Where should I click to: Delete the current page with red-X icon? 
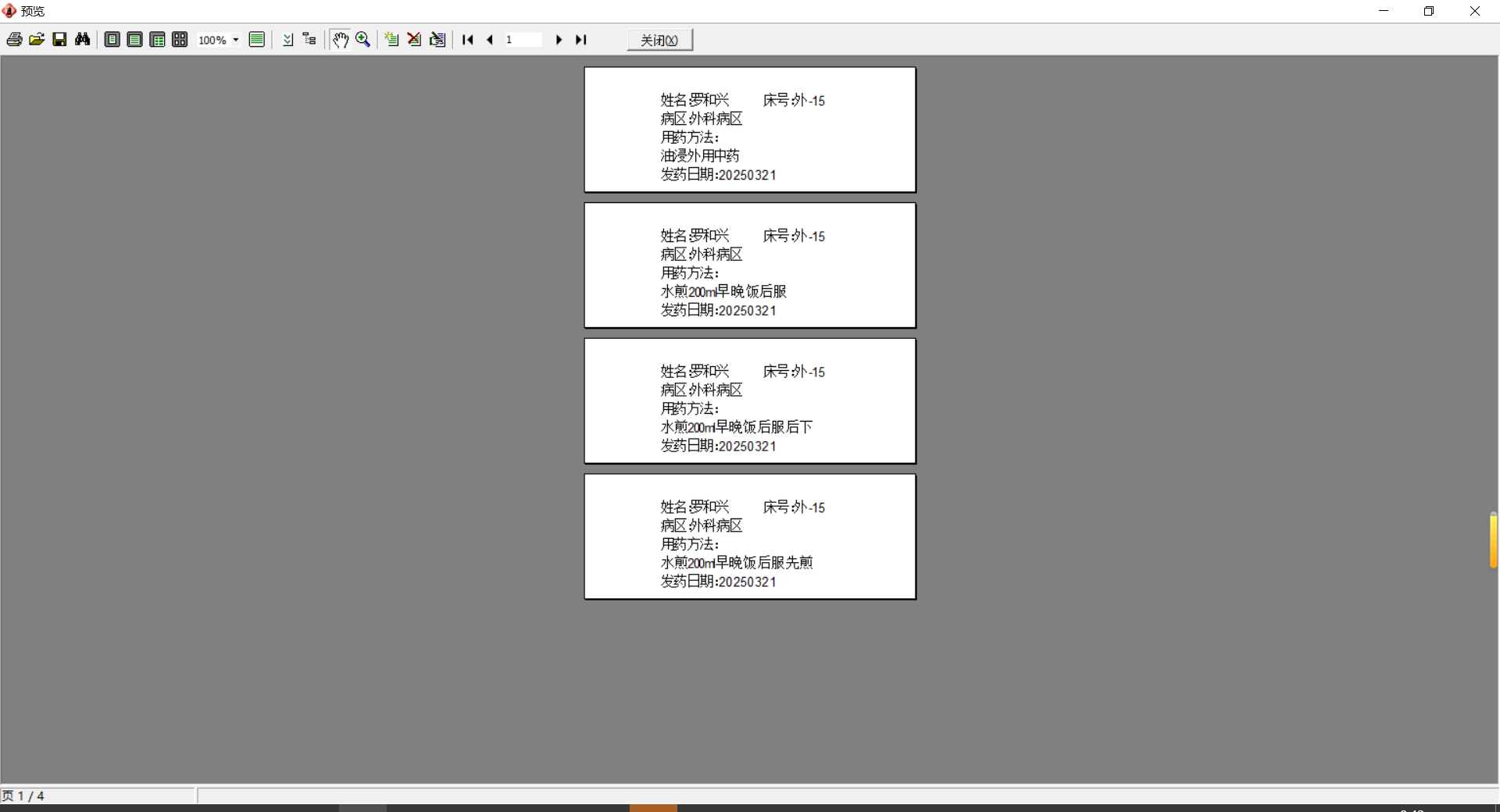pyautogui.click(x=415, y=40)
